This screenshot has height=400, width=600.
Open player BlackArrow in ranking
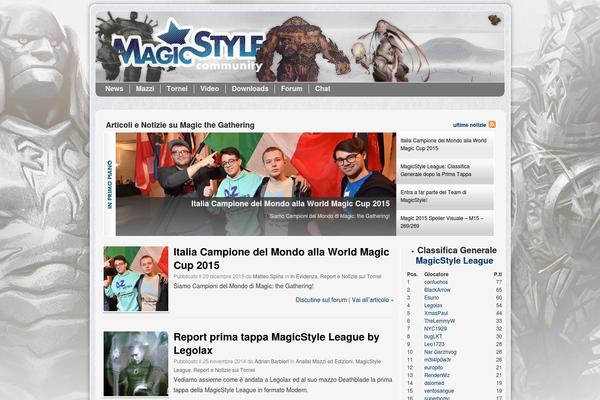coord(437,290)
